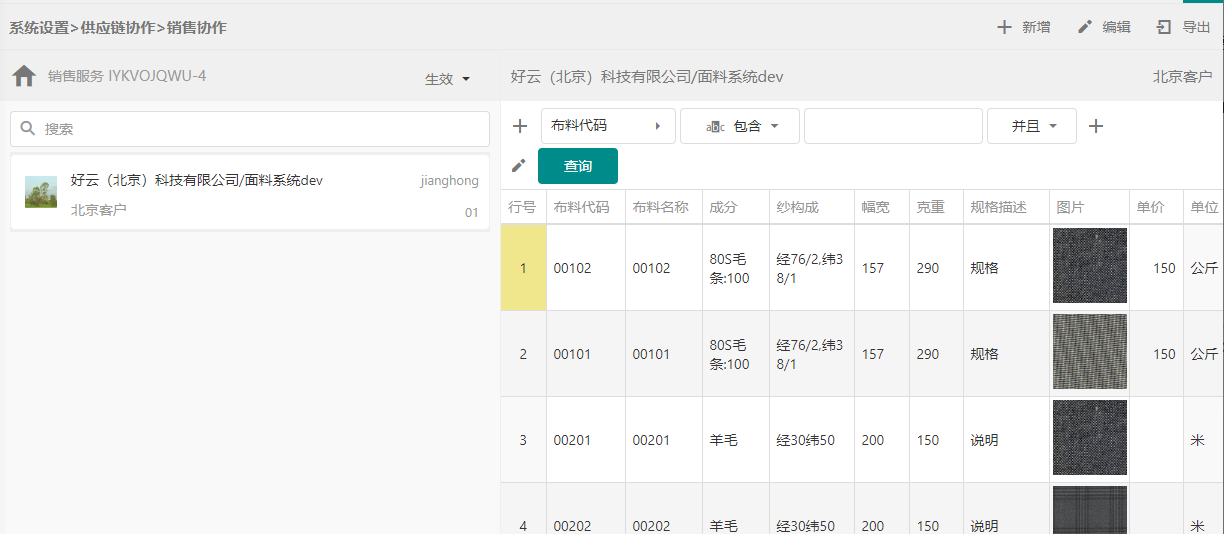Select row number 3 cell
This screenshot has width=1224, height=534.
[523, 440]
